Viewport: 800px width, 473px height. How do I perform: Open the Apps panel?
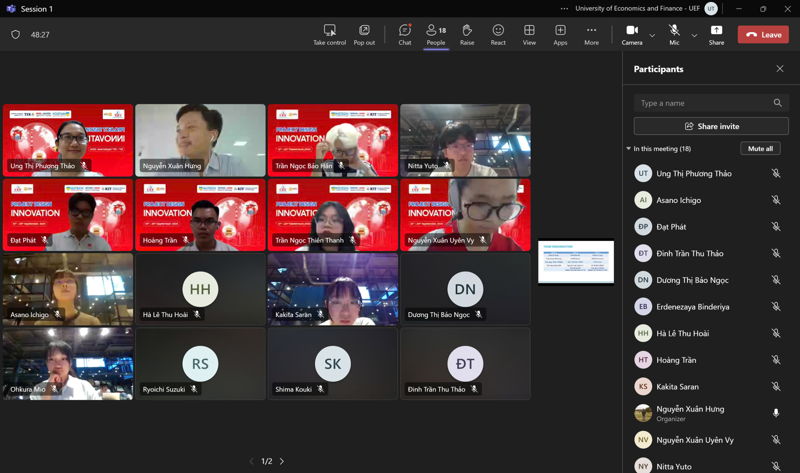[x=560, y=34]
